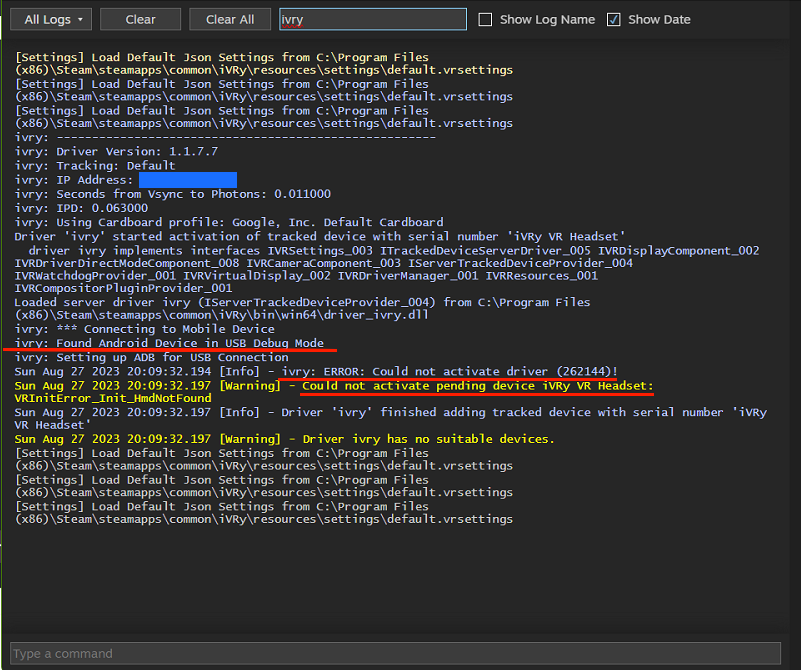This screenshot has height=670, width=801.
Task: Focus the log filter field containing 'ivry'
Action: tap(373, 19)
